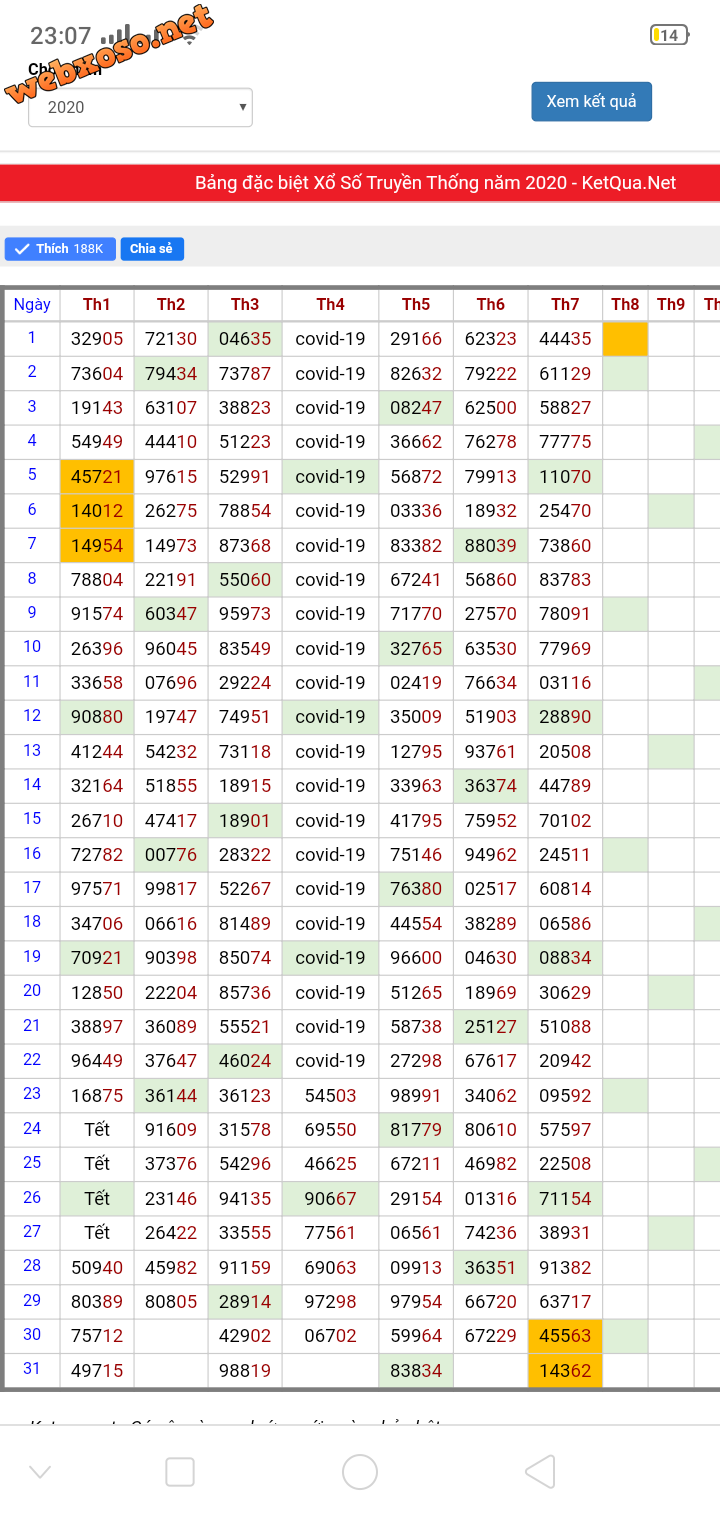Image resolution: width=720 pixels, height=1520 pixels.
Task: Click the Th9 column header
Action: [x=671, y=305]
